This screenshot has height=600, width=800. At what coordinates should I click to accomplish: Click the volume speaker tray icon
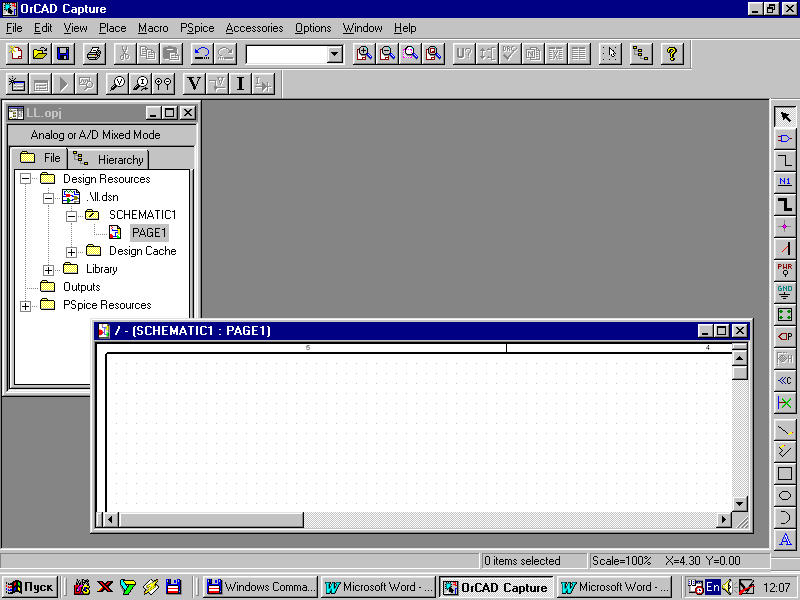click(x=728, y=587)
